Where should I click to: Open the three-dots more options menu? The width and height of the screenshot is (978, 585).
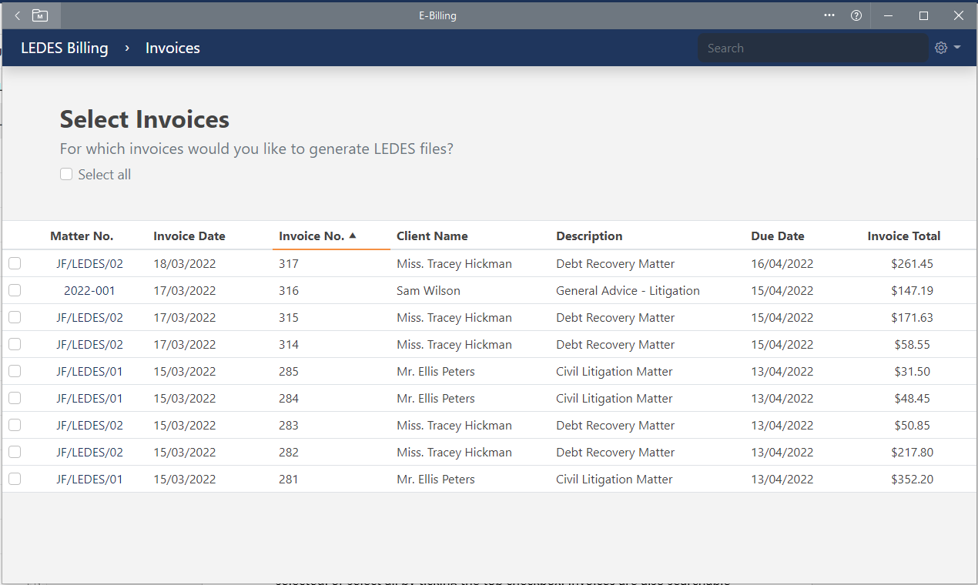(x=829, y=15)
